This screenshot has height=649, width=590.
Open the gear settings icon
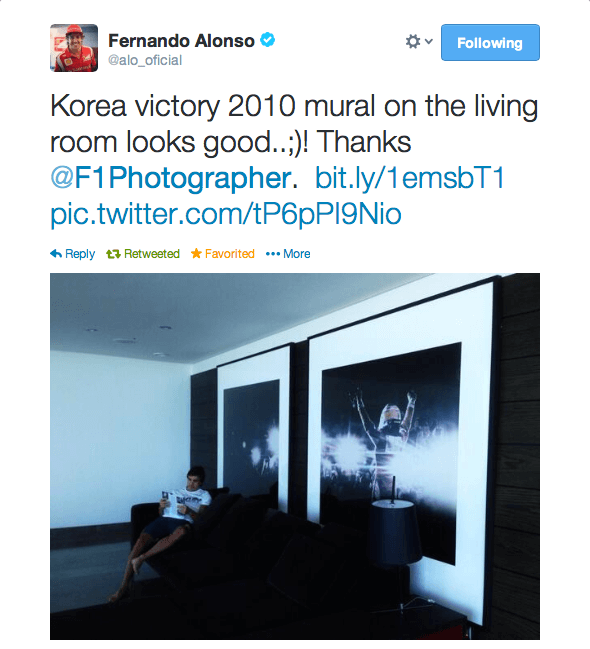click(413, 41)
